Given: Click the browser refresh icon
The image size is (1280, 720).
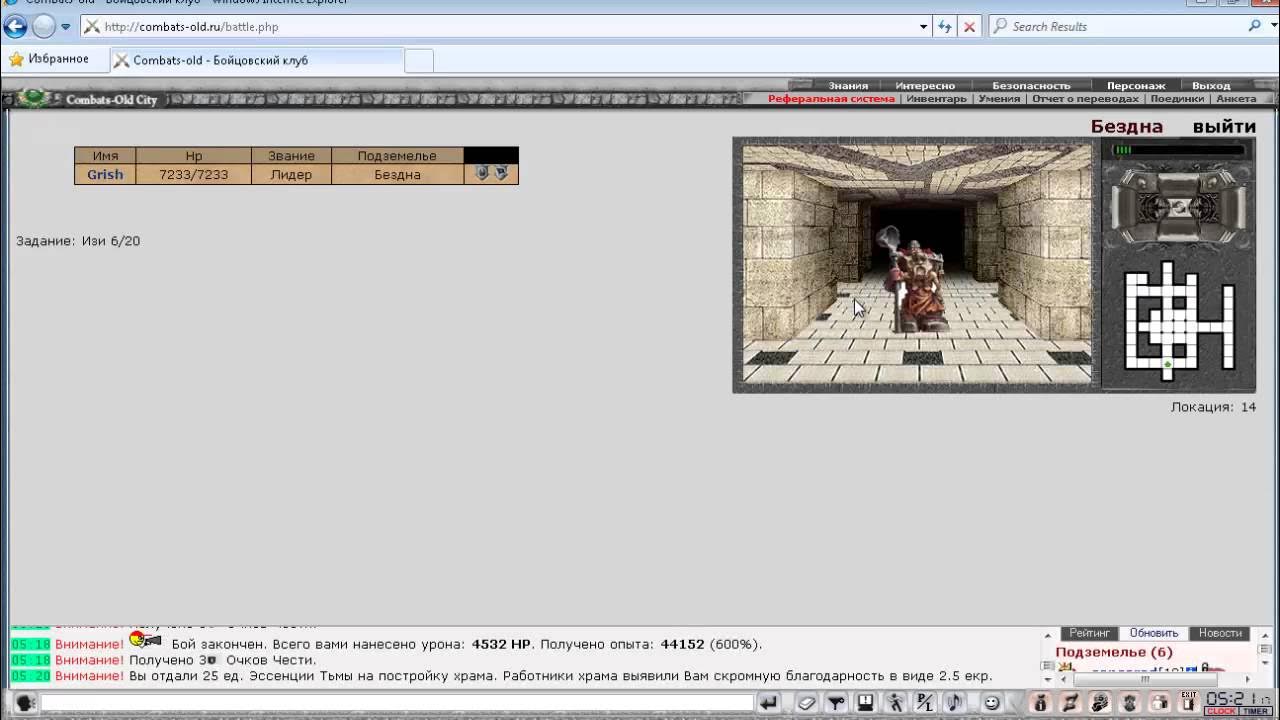Looking at the screenshot, I should pos(945,27).
